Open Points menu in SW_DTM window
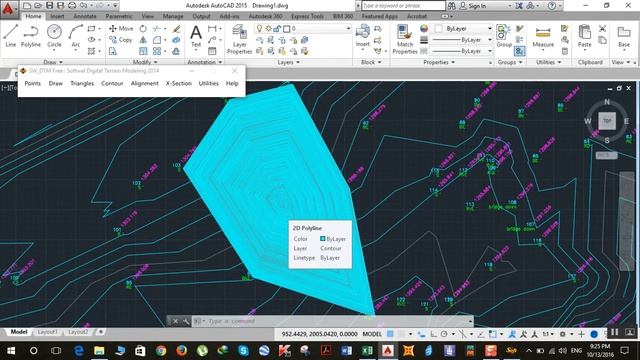 (x=33, y=83)
